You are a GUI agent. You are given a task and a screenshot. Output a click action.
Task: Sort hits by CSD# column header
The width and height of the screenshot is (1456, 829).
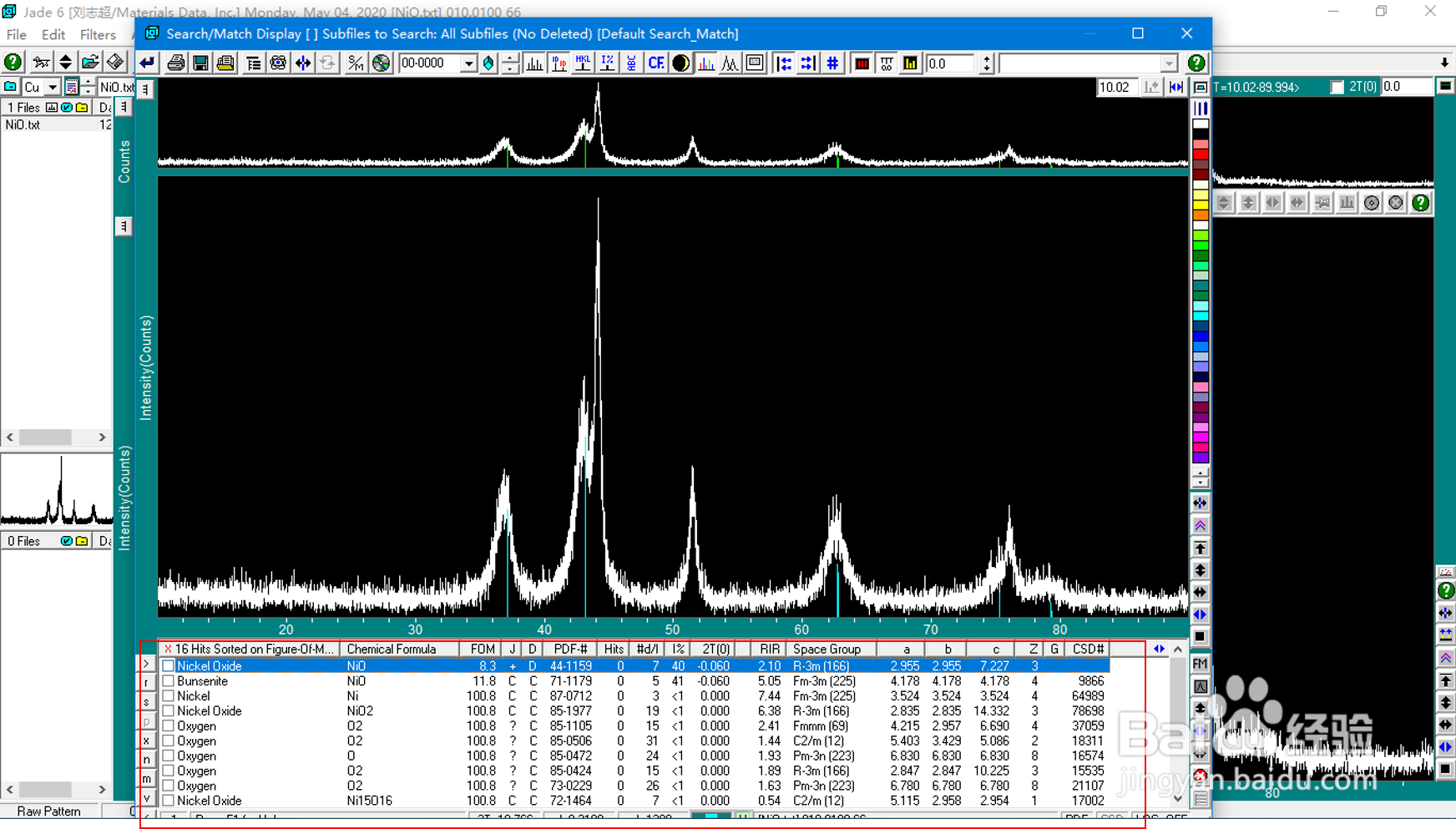click(x=1088, y=649)
